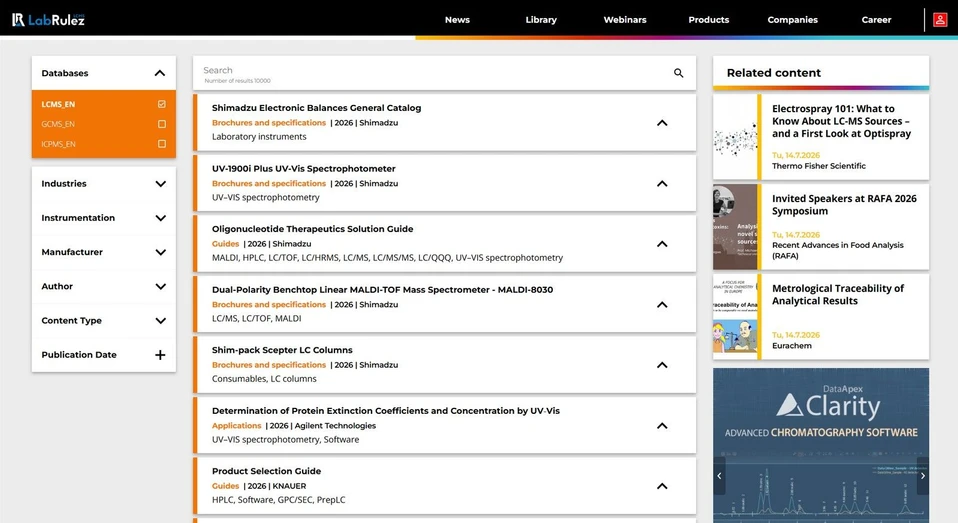The height and width of the screenshot is (523, 958).
Task: Open Oligonucleotide Therapeutics Solution Guide title
Action: [x=312, y=229]
